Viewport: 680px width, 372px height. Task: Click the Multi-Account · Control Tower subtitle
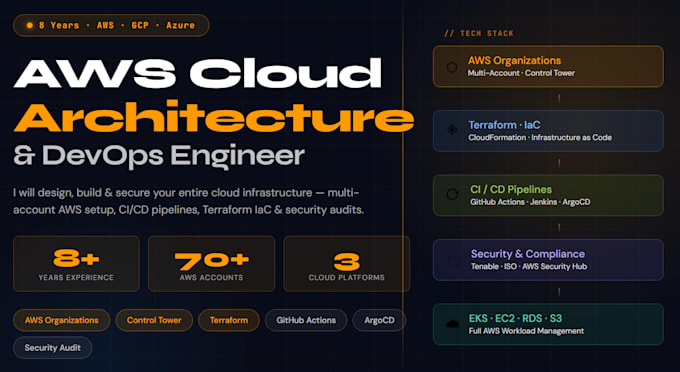521,73
